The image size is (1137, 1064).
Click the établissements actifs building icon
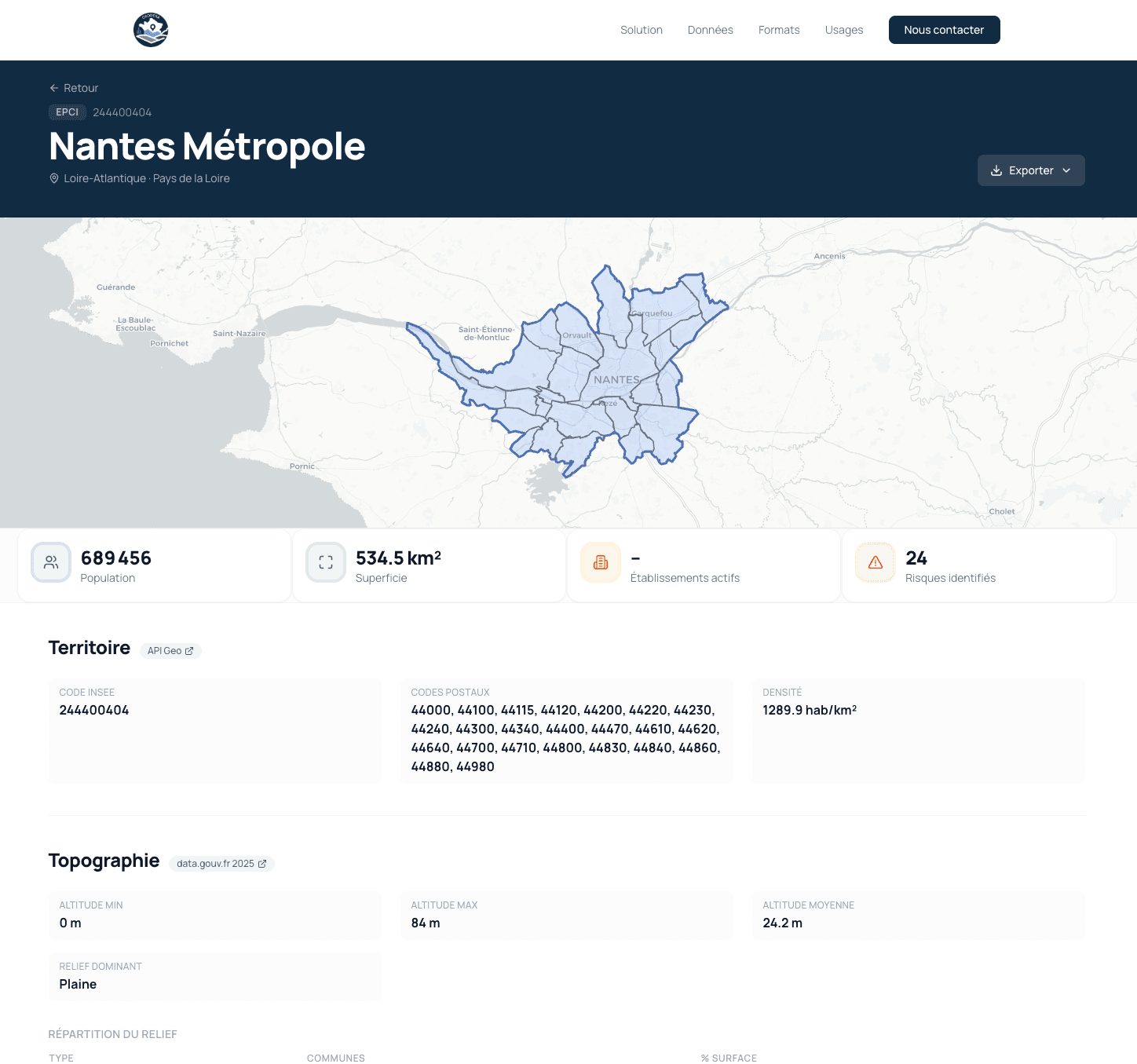pos(600,562)
